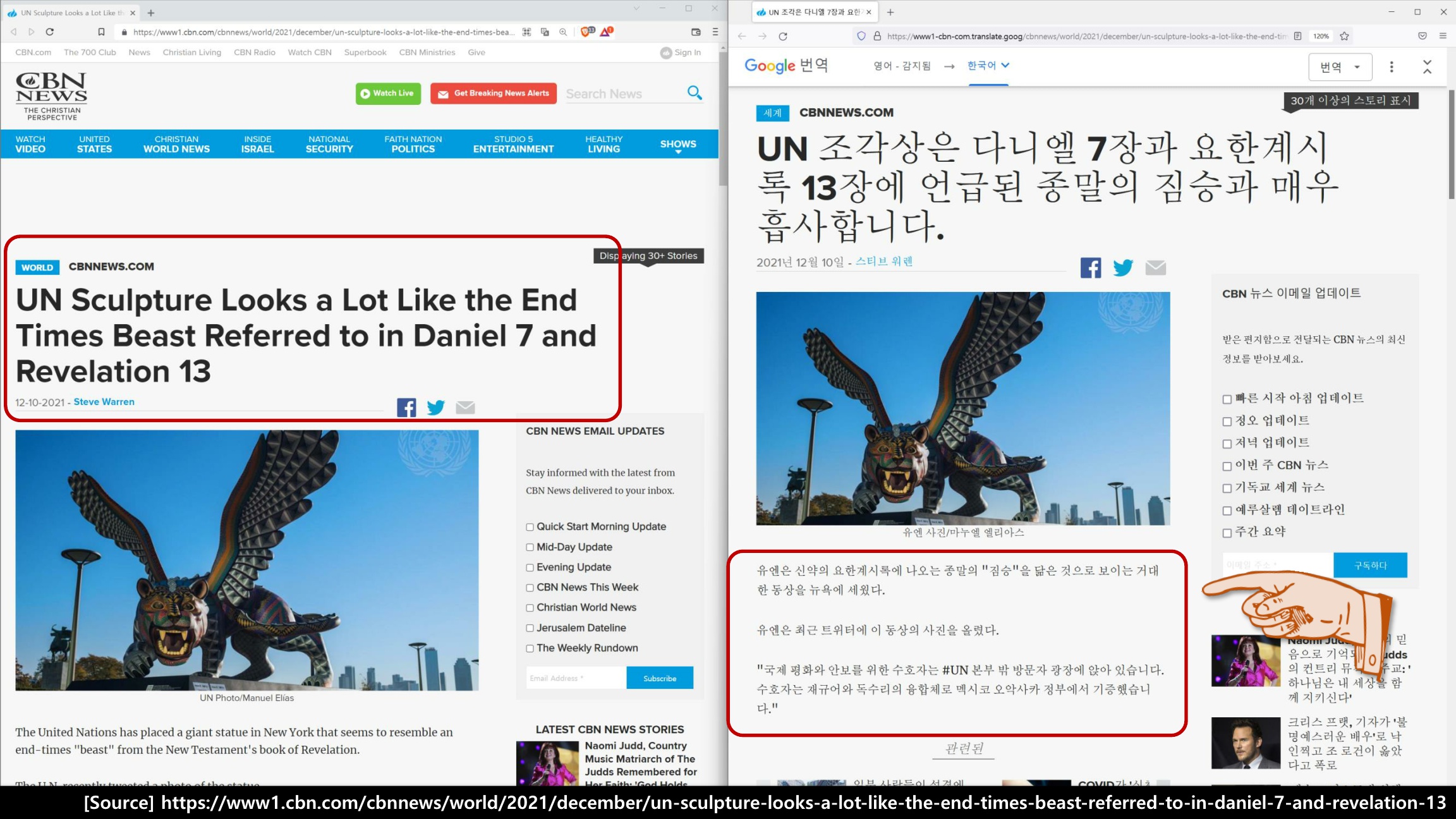Click Sign In link
Screen dimensions: 1456x819
pos(681,52)
